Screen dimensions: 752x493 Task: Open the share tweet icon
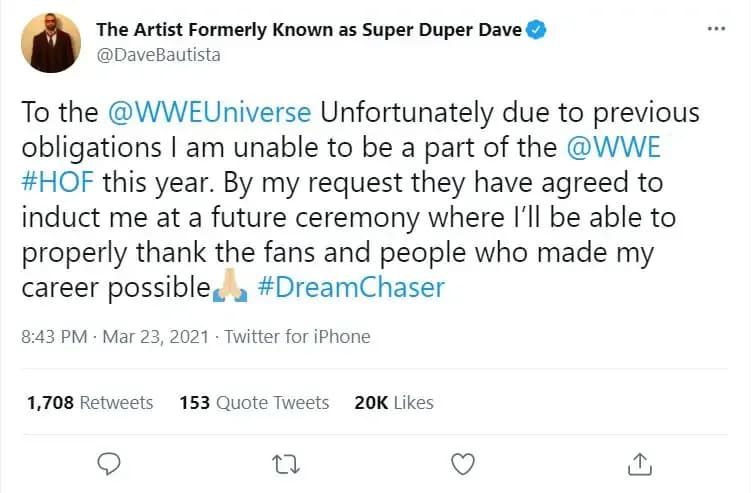tap(639, 463)
